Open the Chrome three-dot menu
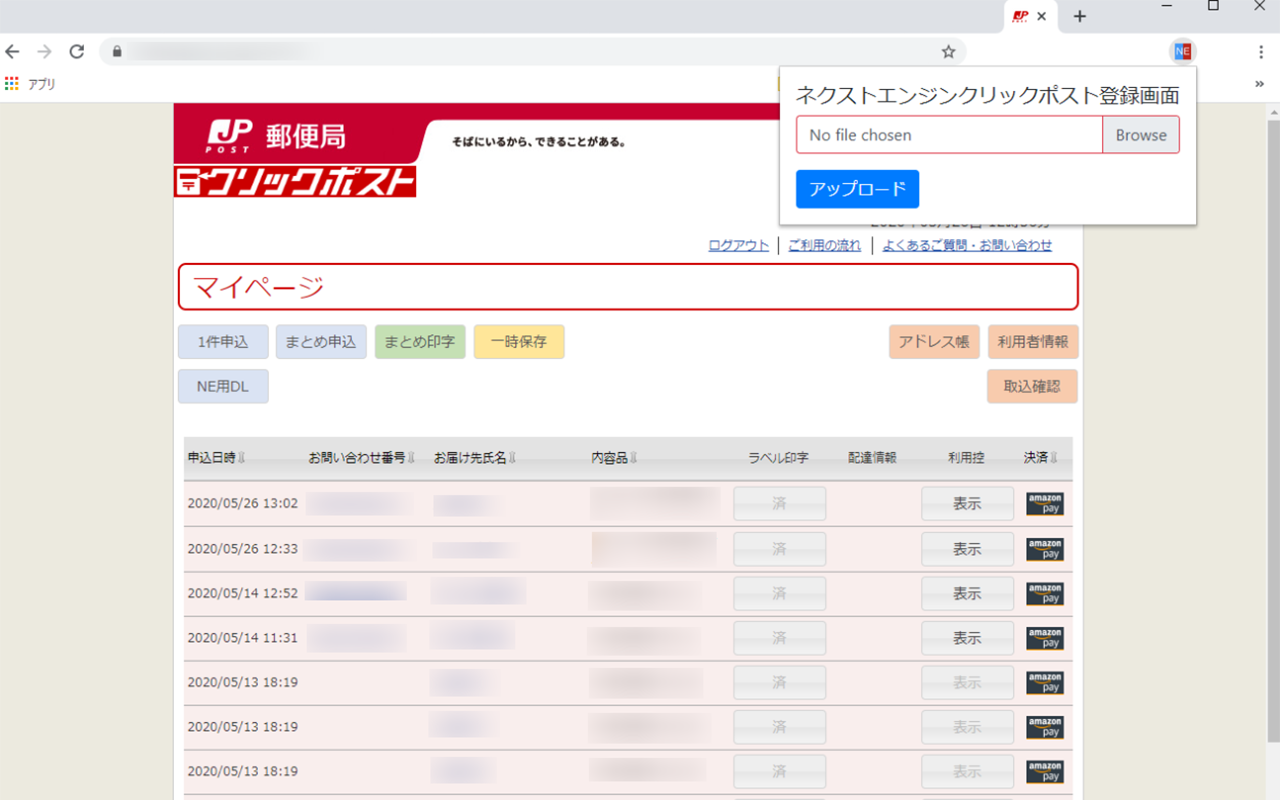1280x800 pixels. coord(1261,52)
